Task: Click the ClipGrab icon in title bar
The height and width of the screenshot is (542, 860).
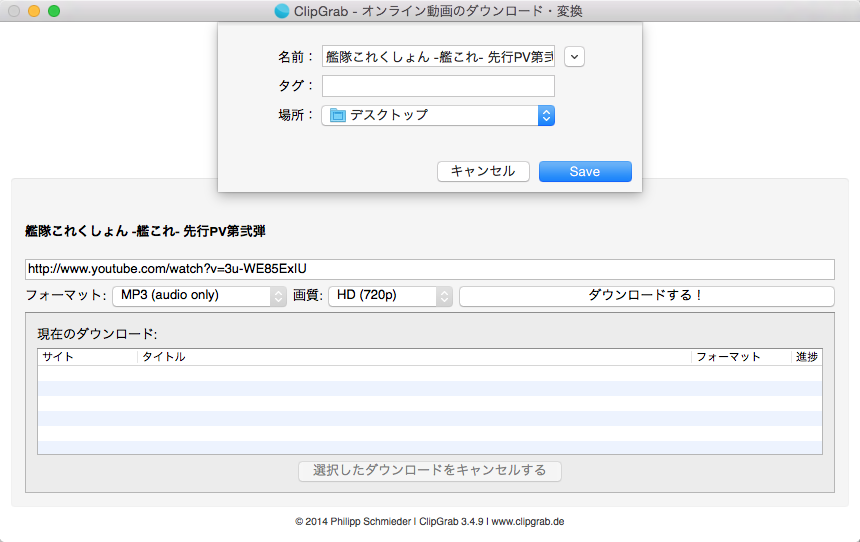Action: [281, 11]
